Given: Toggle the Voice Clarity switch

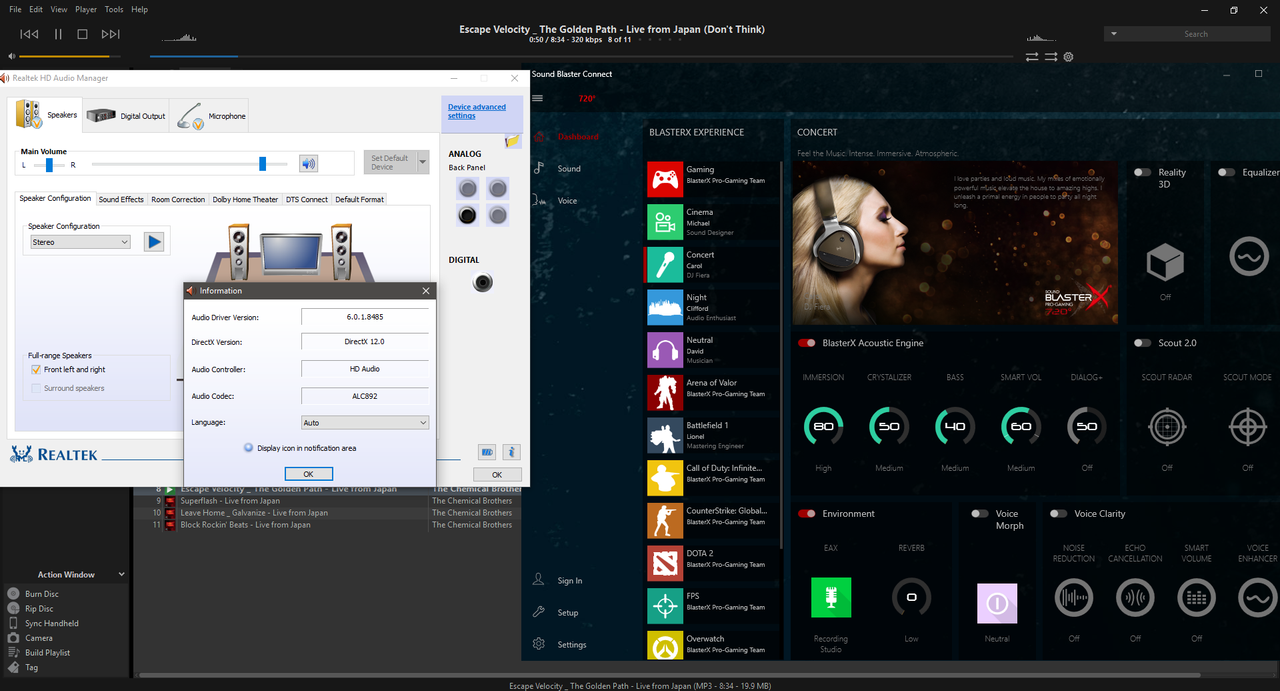Looking at the screenshot, I should [x=1058, y=514].
